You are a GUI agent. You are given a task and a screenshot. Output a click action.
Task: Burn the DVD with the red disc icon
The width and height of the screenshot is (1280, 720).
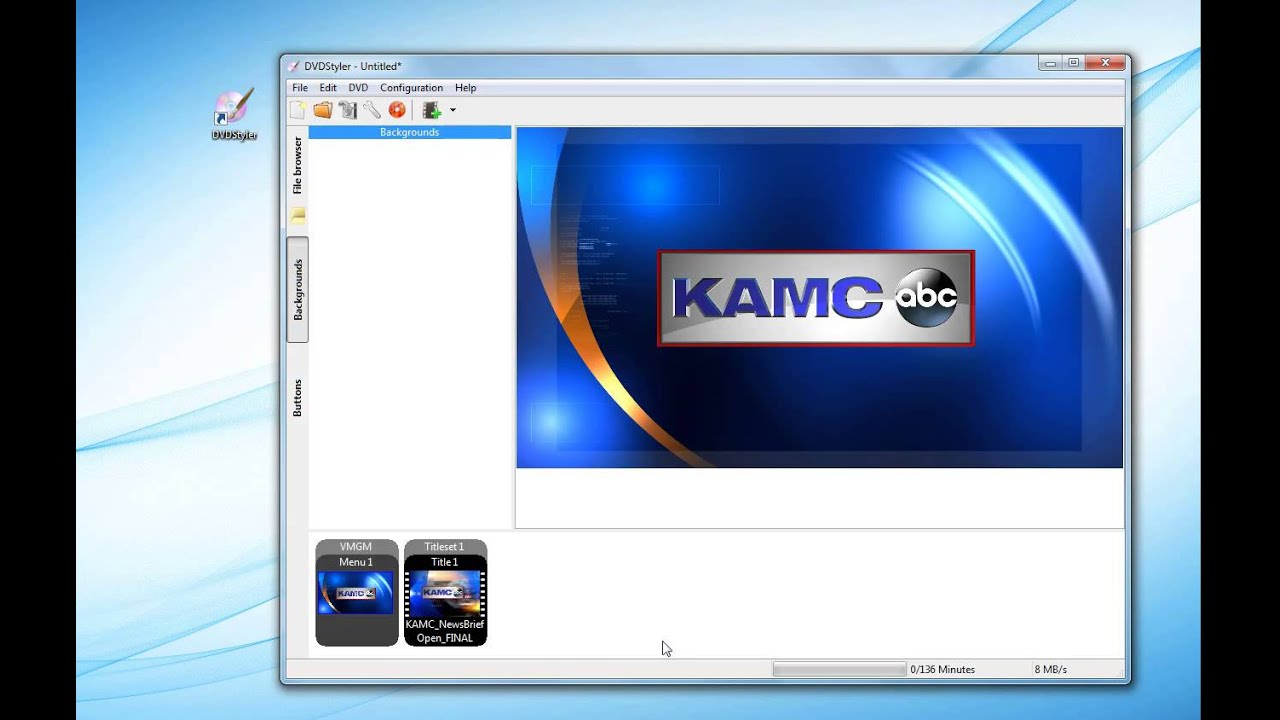coord(397,110)
